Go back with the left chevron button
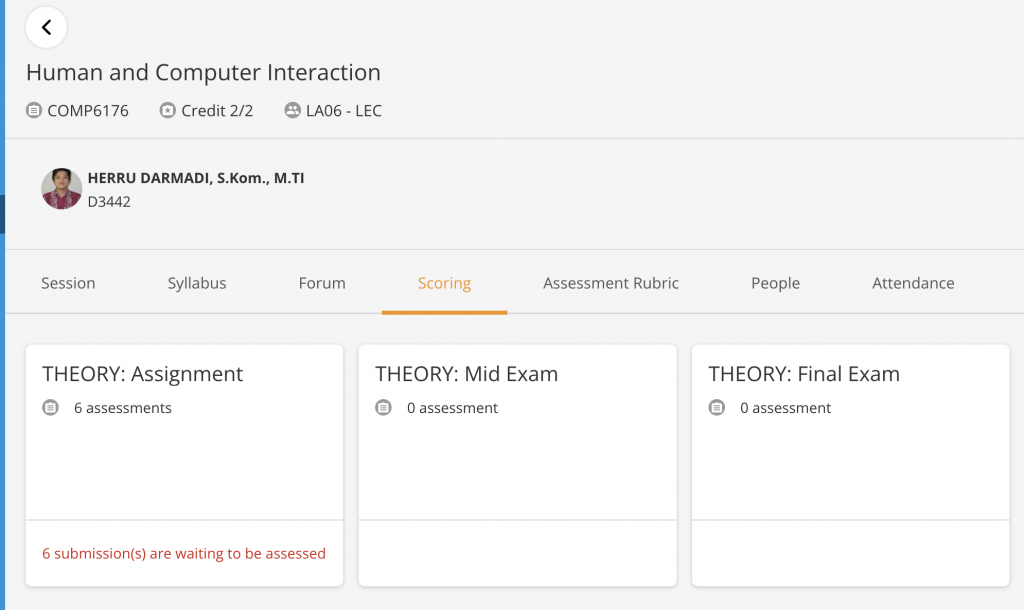1024x610 pixels. click(x=46, y=27)
